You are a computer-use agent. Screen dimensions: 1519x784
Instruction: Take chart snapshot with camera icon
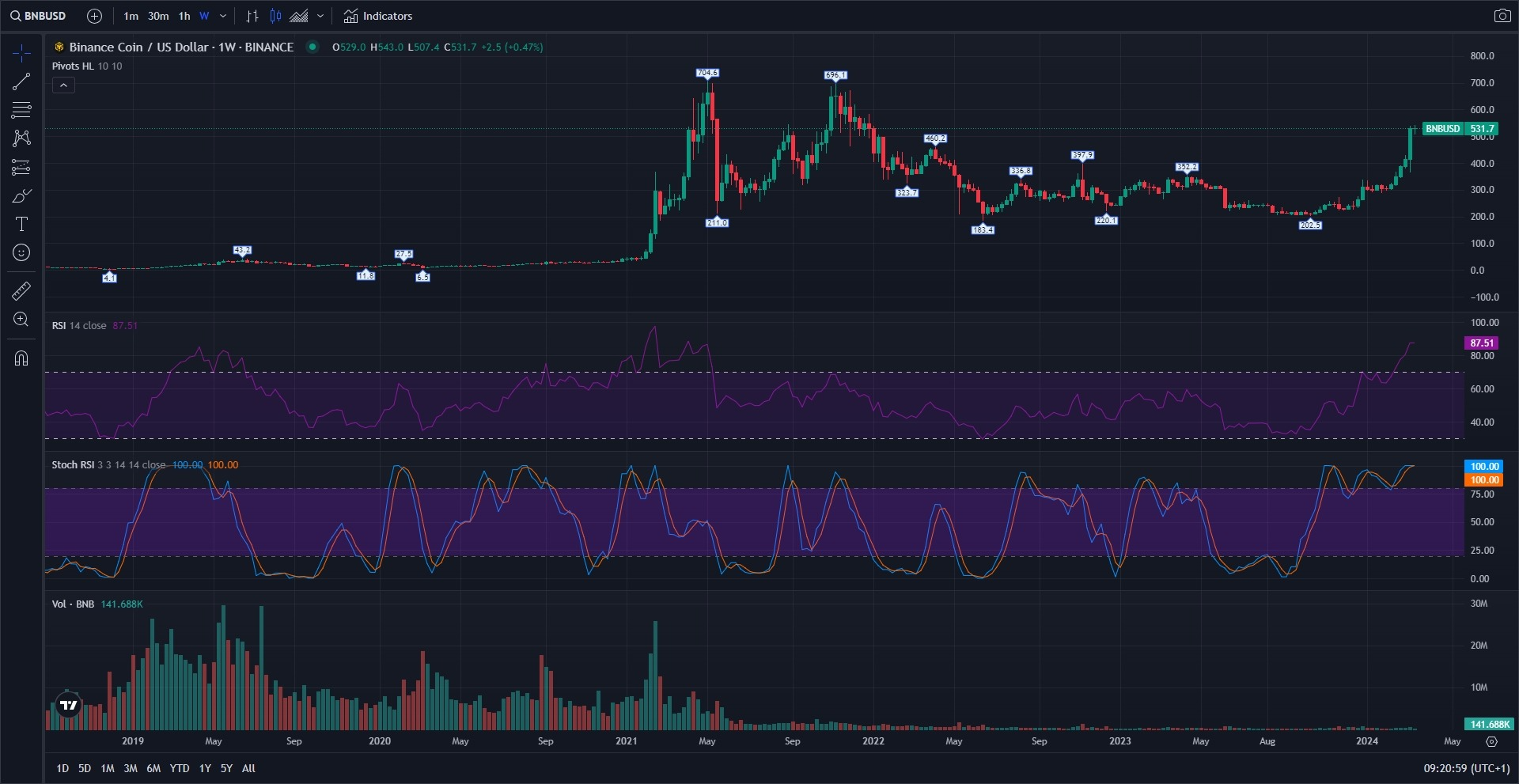click(x=1502, y=16)
